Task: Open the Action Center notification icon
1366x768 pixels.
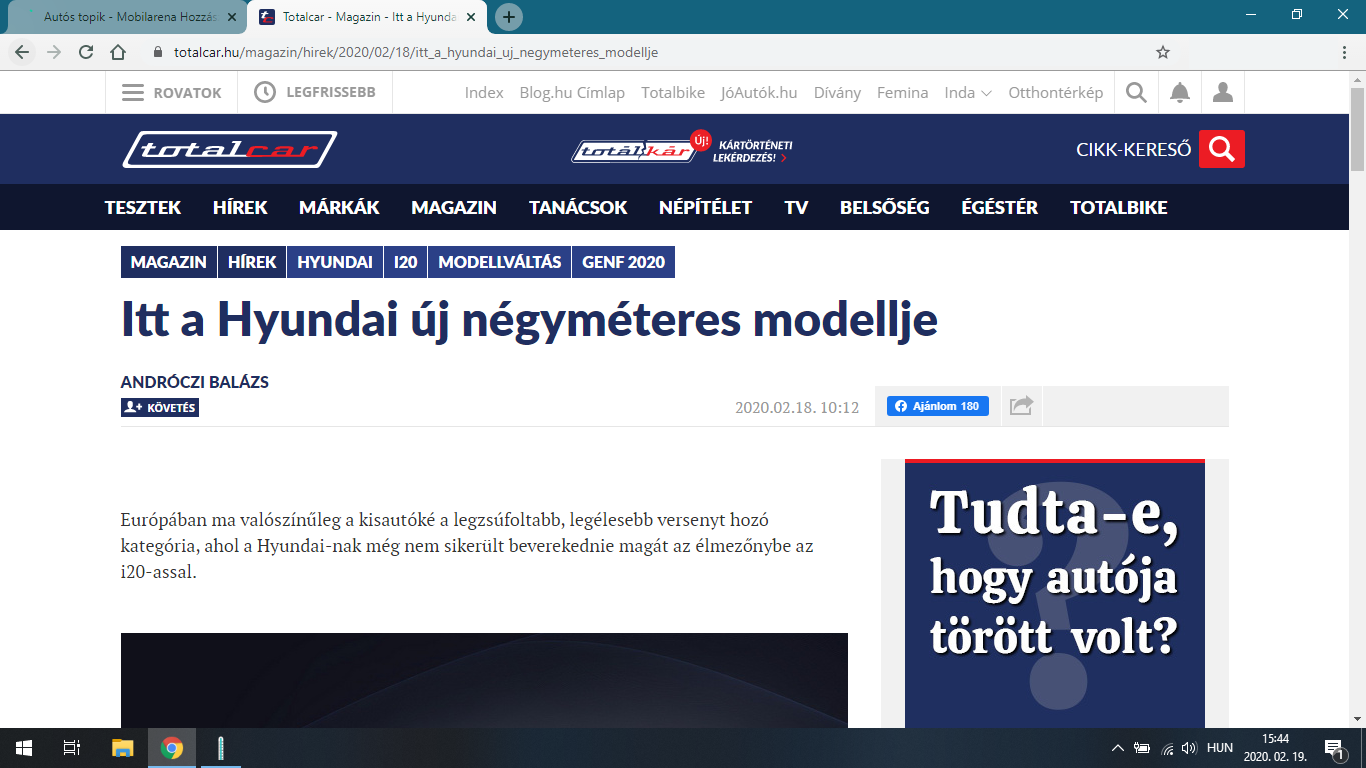Action: click(1334, 748)
